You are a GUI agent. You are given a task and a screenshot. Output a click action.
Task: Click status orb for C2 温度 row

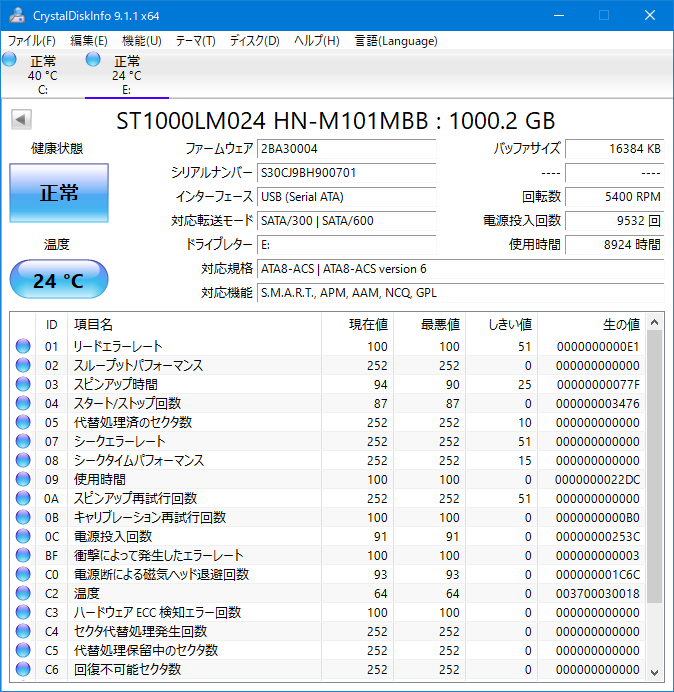coord(23,593)
